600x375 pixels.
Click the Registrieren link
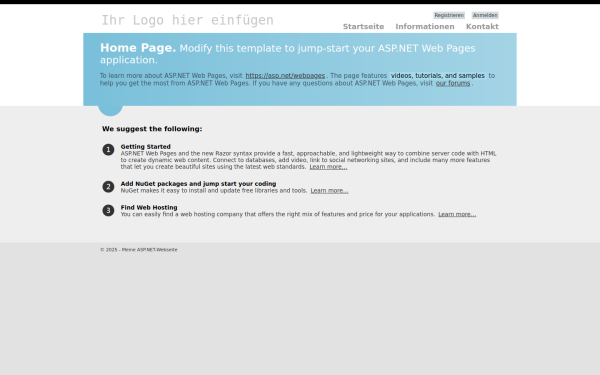click(x=449, y=15)
